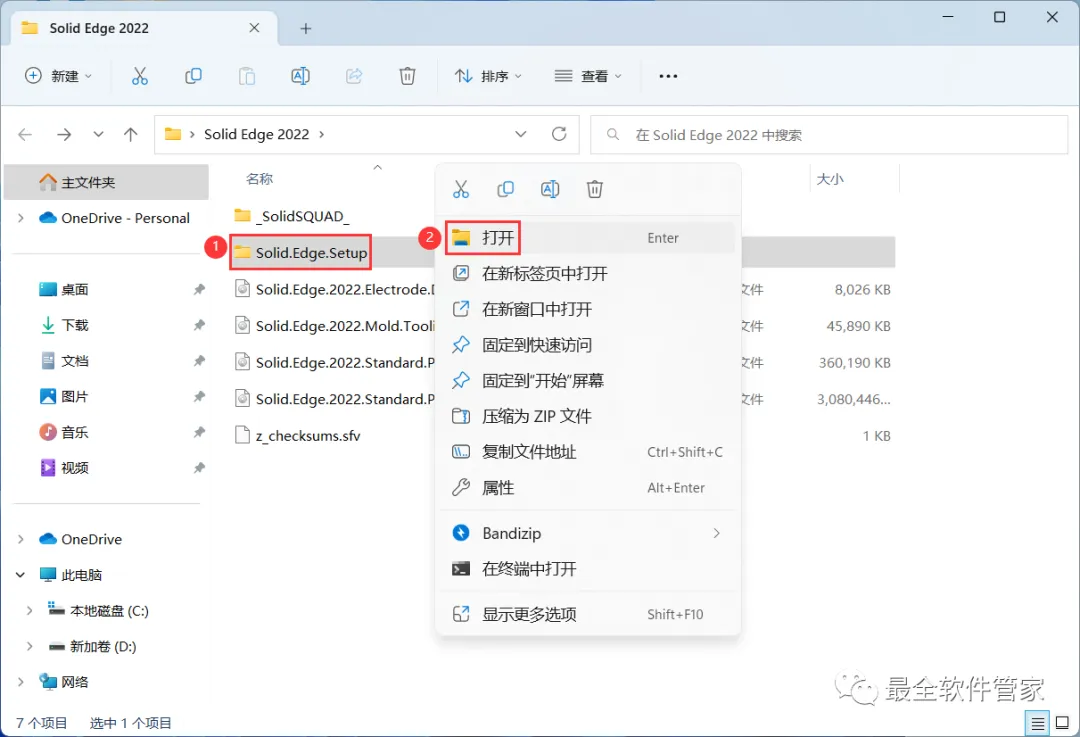Select the _SolidSQUAD_ folder
The width and height of the screenshot is (1080, 737).
(292, 216)
